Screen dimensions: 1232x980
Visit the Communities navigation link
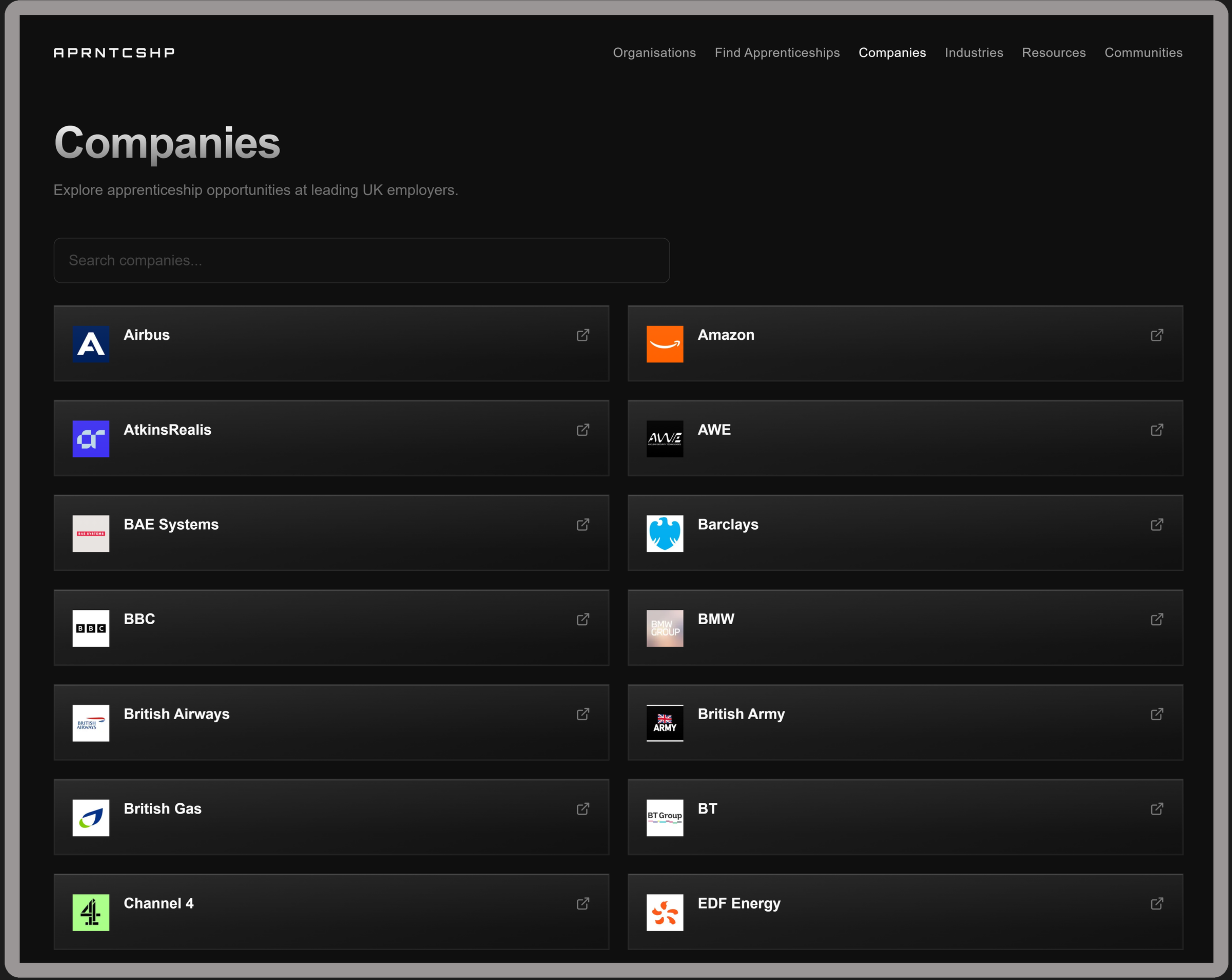point(1143,52)
